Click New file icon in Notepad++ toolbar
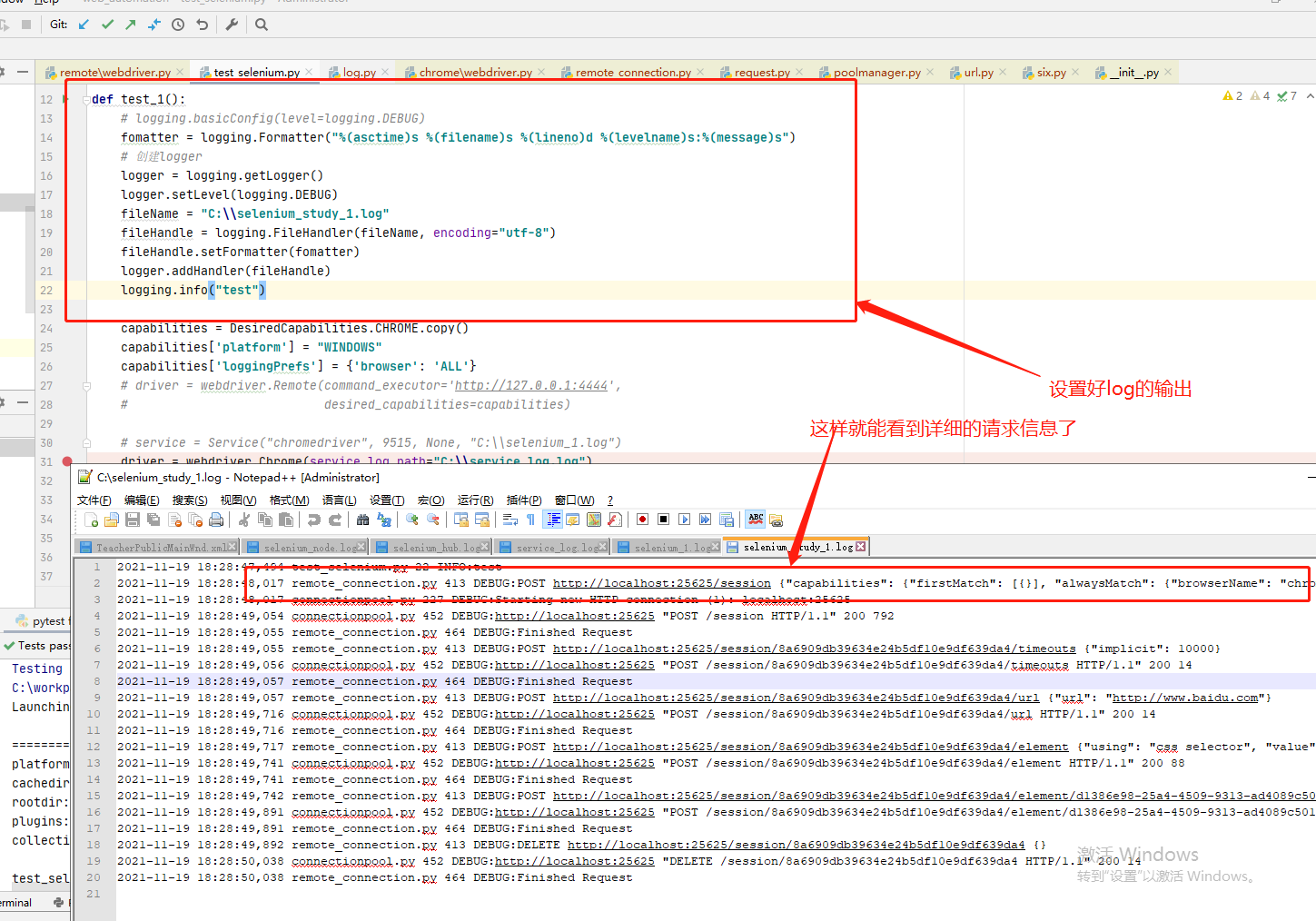Viewport: 1316px width, 921px height. (91, 520)
